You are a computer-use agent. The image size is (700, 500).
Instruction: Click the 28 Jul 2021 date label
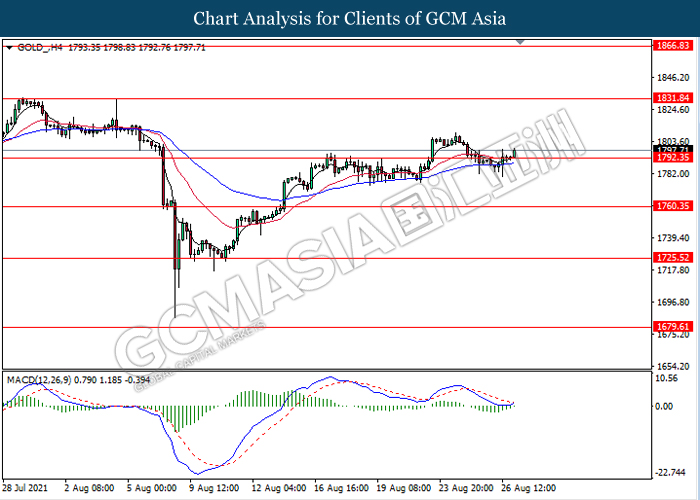click(25, 488)
